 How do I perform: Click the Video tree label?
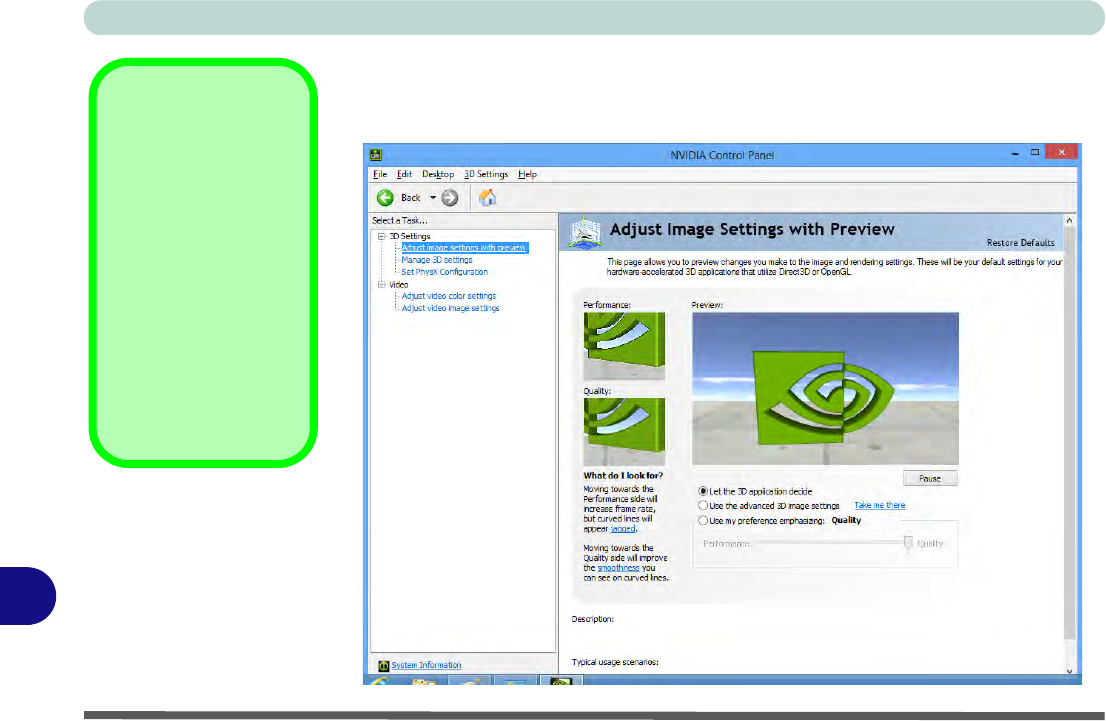point(399,284)
